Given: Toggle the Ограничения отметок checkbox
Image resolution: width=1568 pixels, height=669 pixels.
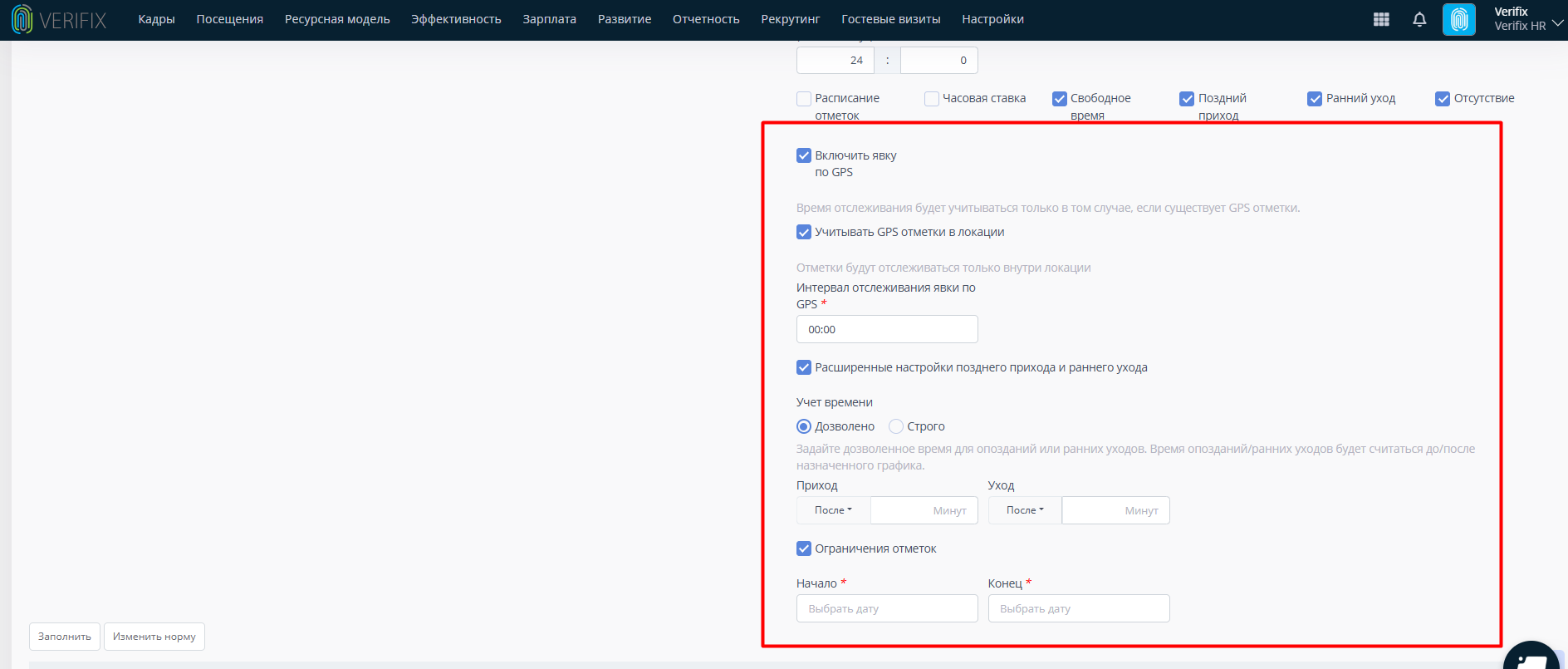Looking at the screenshot, I should click(804, 548).
